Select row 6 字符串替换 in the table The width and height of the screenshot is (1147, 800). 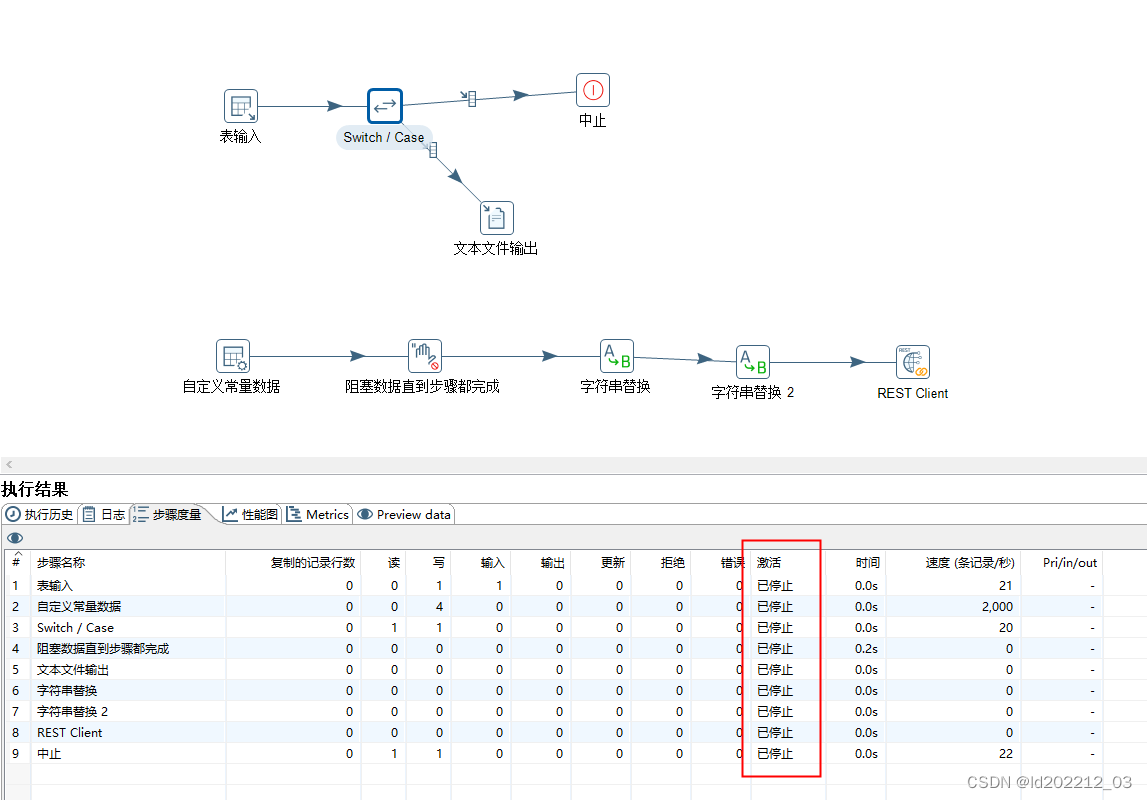(x=552, y=691)
